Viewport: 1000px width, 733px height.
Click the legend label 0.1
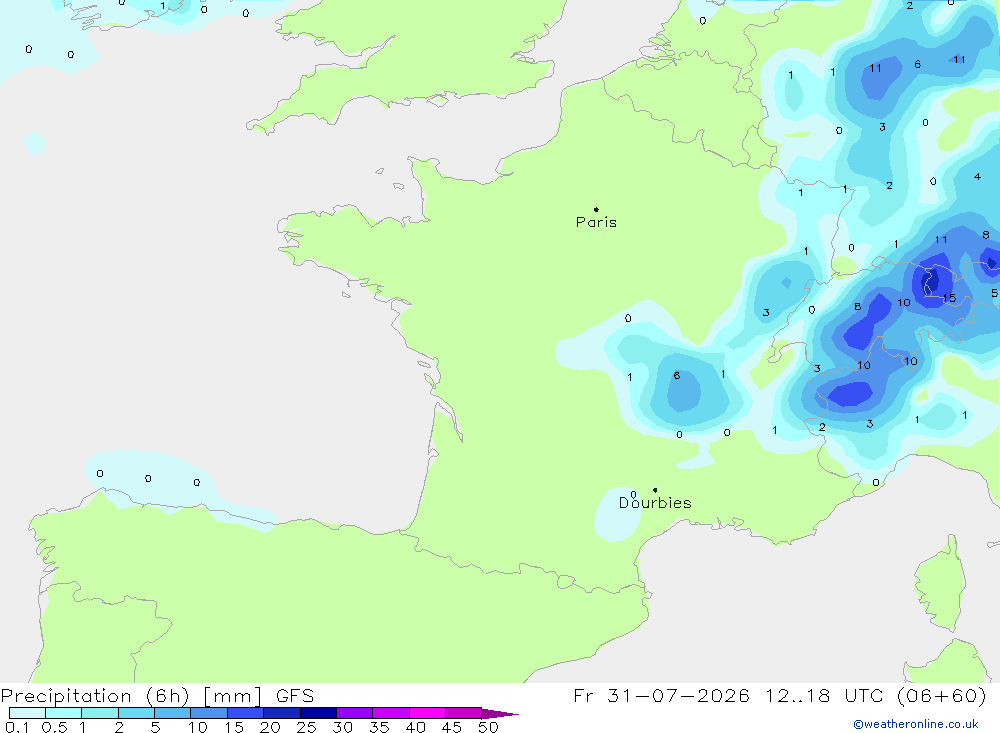pyautogui.click(x=17, y=727)
